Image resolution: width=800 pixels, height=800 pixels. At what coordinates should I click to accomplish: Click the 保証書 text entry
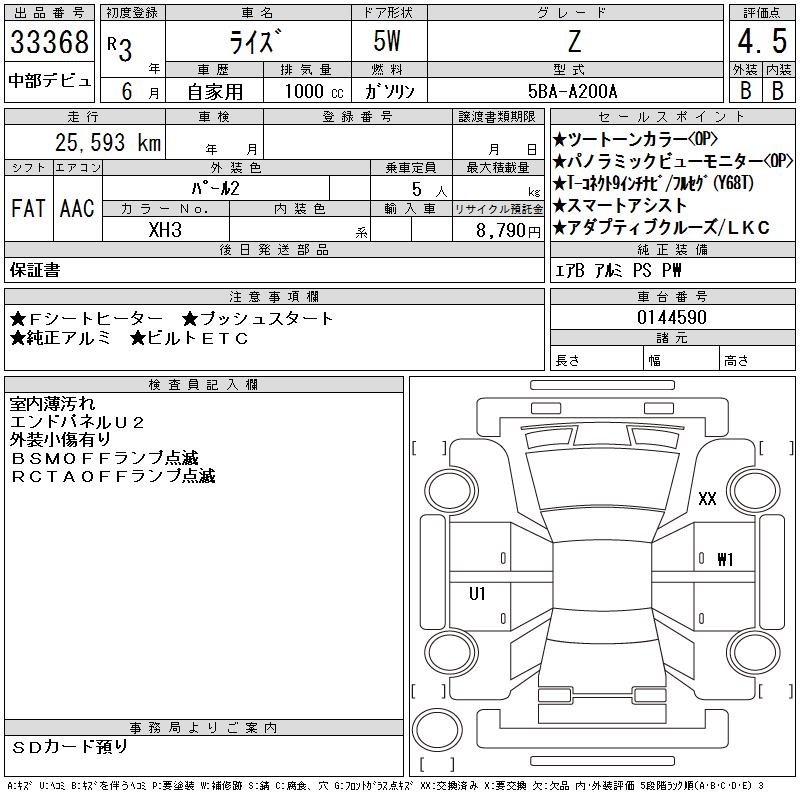click(35, 270)
